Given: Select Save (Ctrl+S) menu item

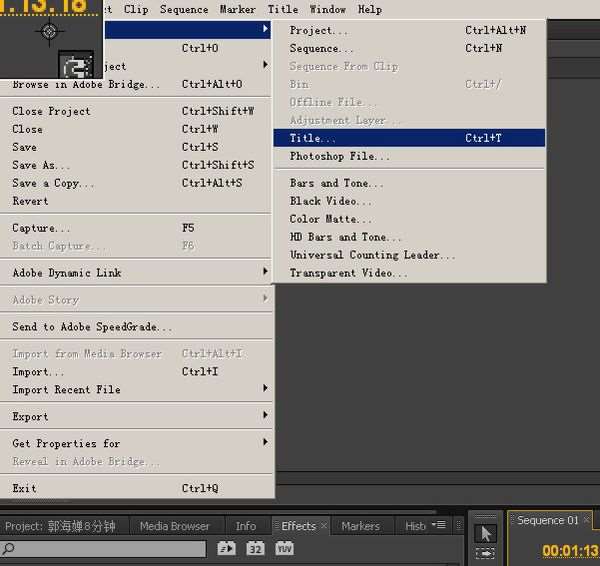Looking at the screenshot, I should pos(135,147).
